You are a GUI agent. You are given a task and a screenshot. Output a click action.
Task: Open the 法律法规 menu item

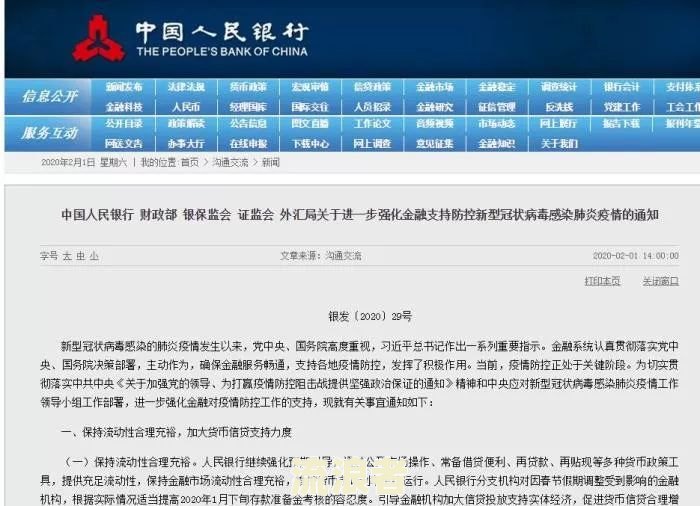(x=186, y=87)
